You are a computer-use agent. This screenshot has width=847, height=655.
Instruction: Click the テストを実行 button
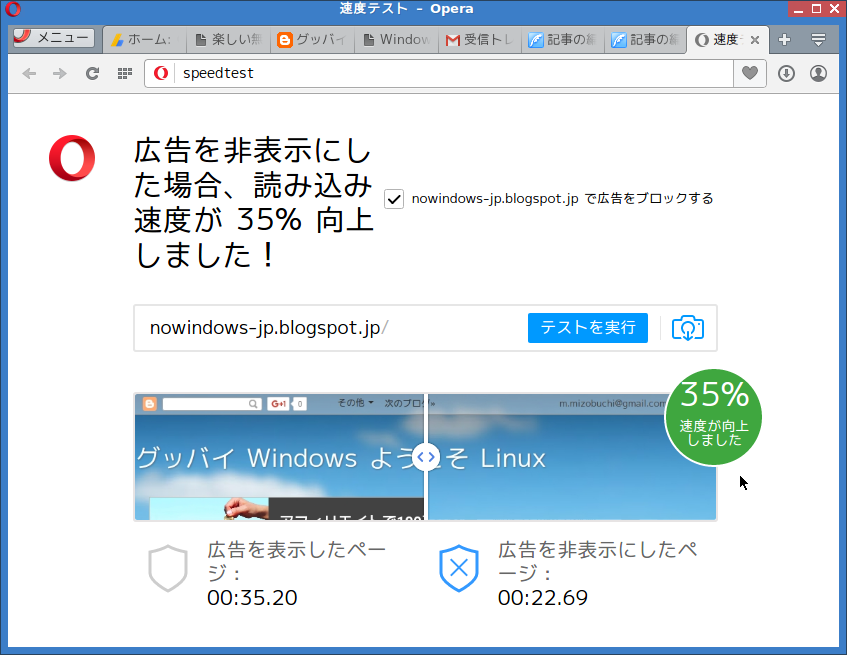[x=588, y=328]
